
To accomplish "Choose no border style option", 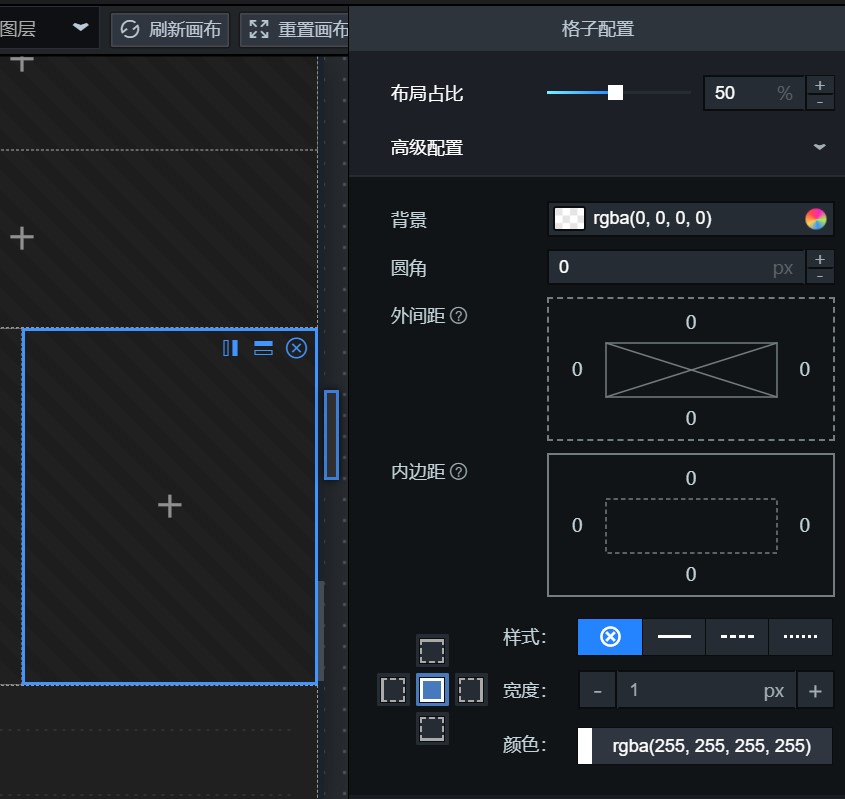I will 609,637.
